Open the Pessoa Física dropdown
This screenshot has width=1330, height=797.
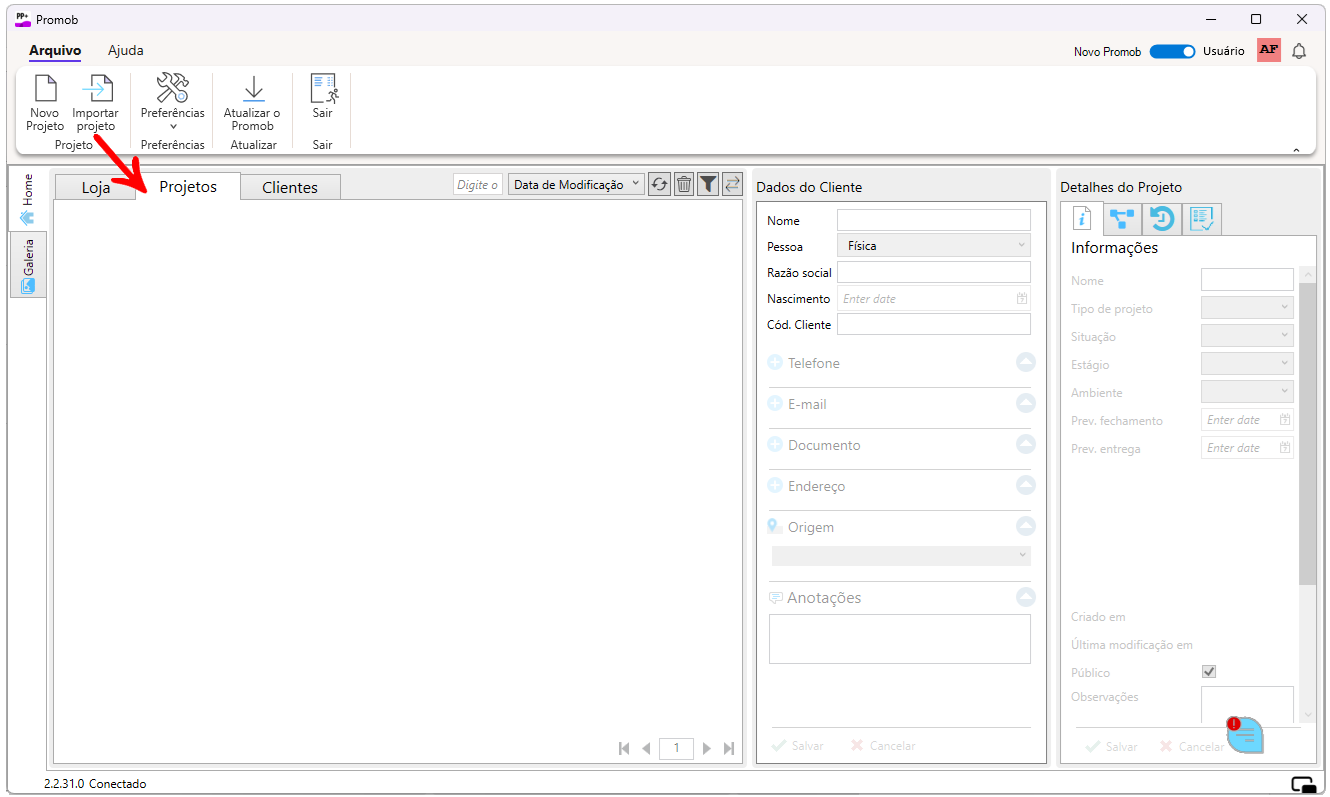click(x=933, y=245)
